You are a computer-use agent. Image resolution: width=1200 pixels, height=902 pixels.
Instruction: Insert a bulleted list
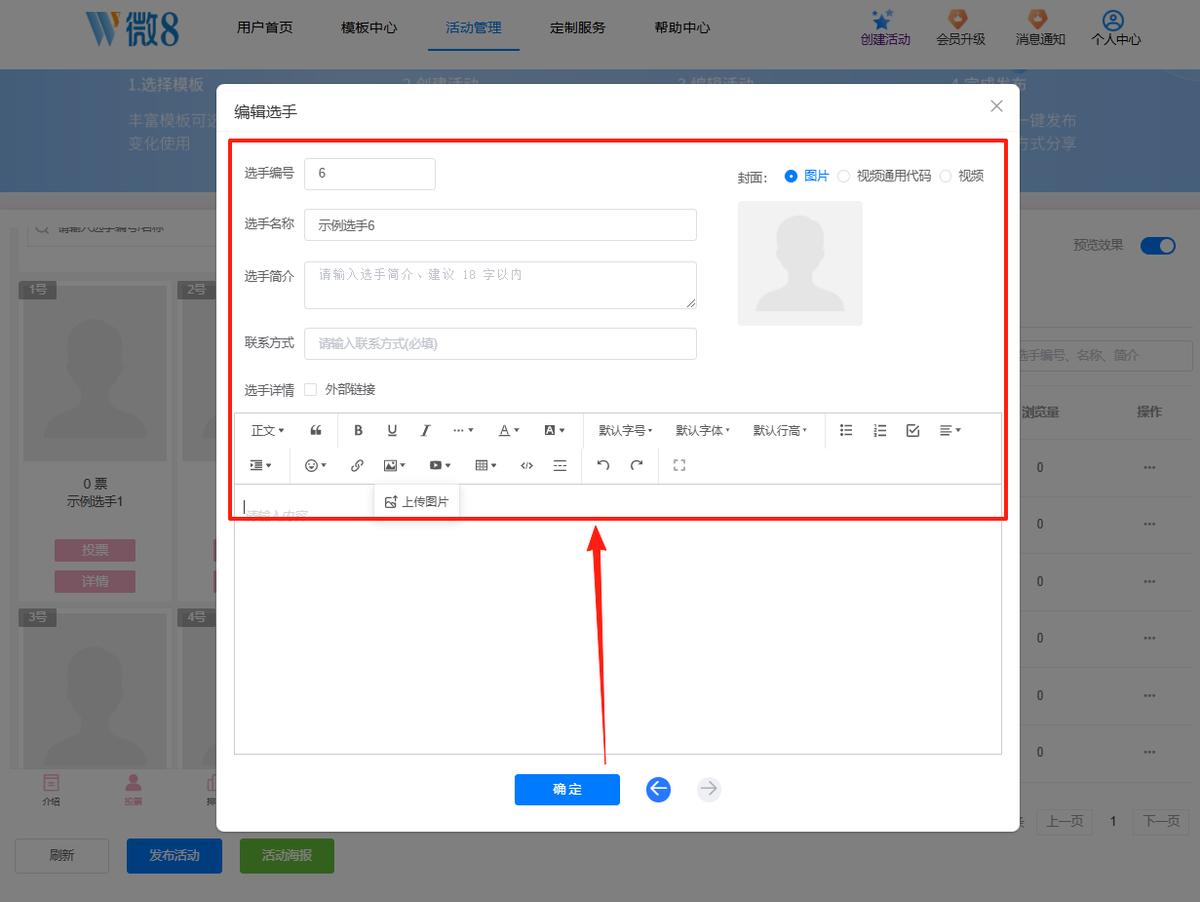tap(846, 431)
